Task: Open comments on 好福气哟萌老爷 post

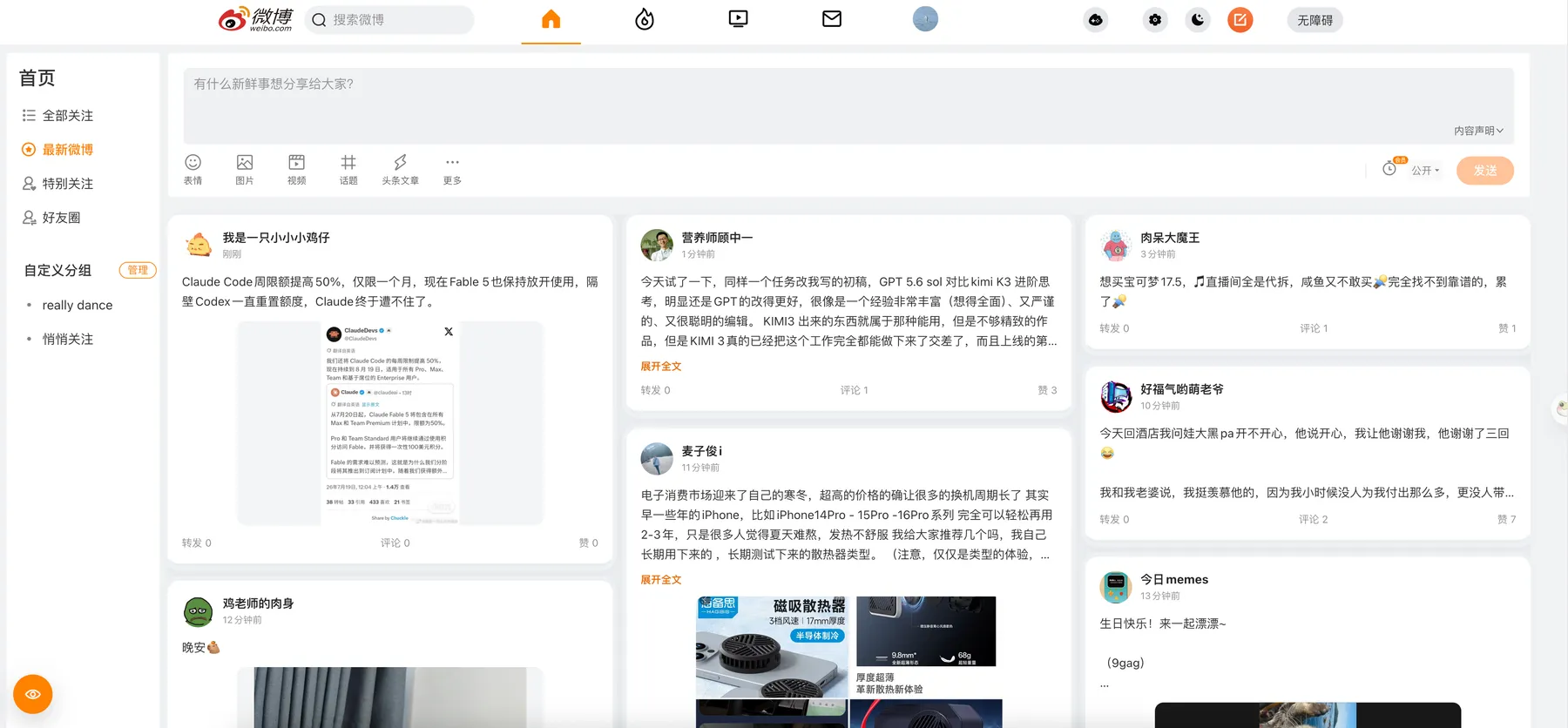Action: pyautogui.click(x=1314, y=519)
